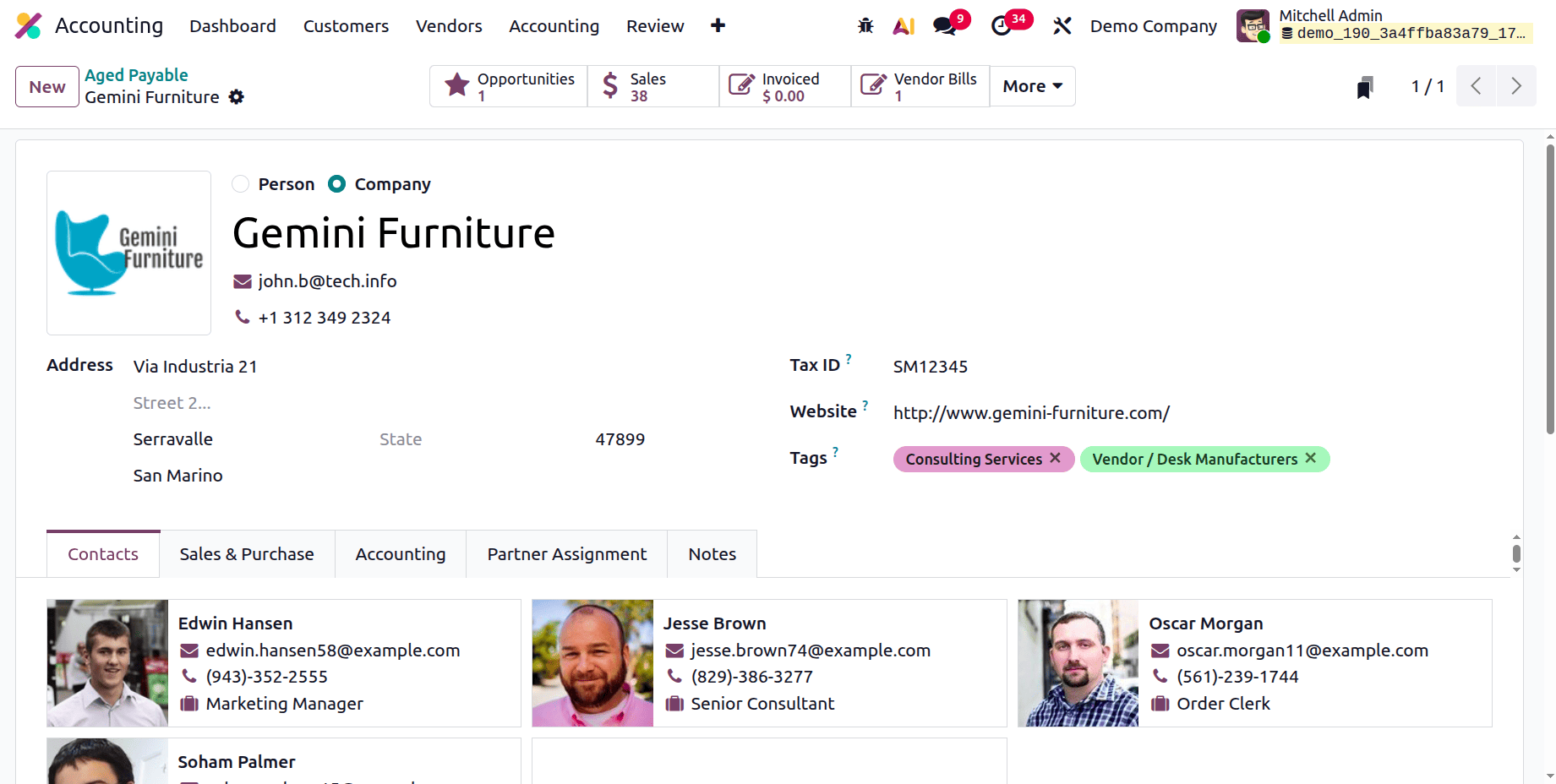Click the Vendor Bills edit icon
Screen dimensions: 1556x784
(x=873, y=85)
